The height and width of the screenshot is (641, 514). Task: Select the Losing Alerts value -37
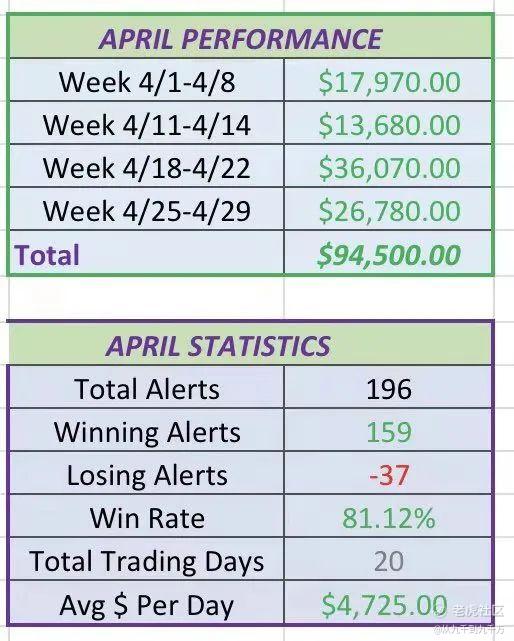tap(388, 473)
